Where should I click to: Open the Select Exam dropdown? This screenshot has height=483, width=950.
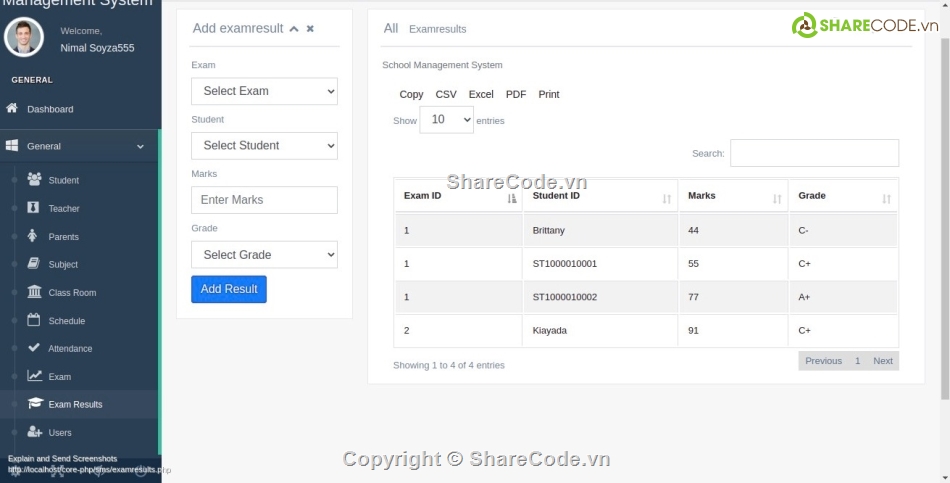(x=264, y=91)
